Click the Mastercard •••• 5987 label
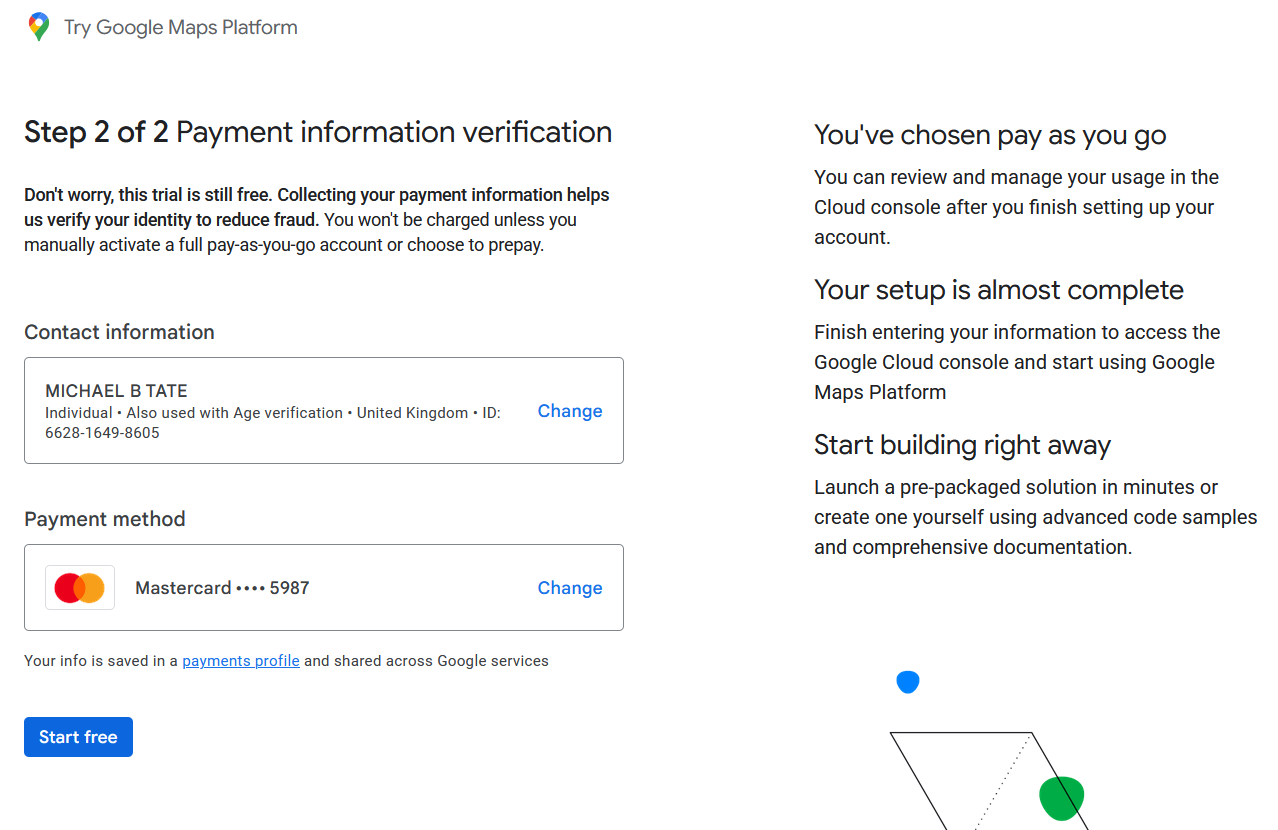This screenshot has height=830, width=1278. 222,587
